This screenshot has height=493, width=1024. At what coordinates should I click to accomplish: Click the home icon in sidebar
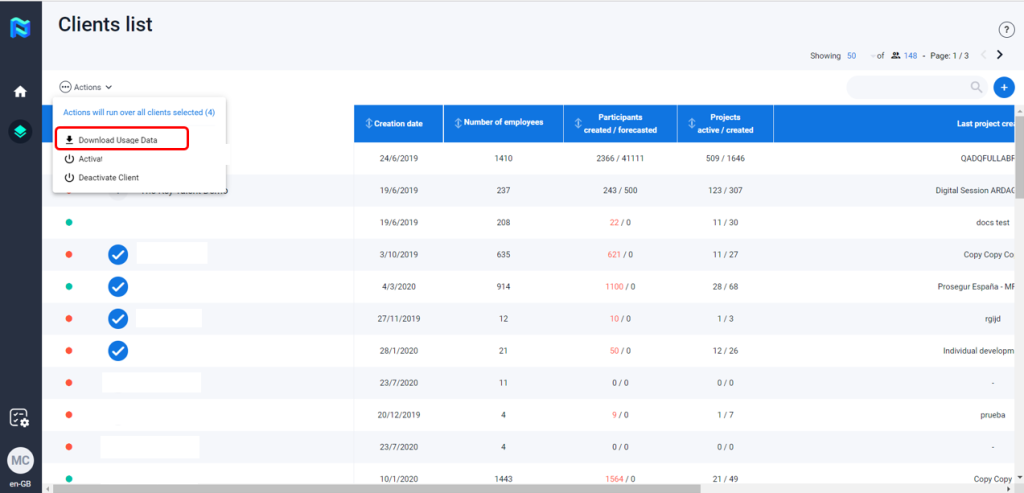point(20,91)
